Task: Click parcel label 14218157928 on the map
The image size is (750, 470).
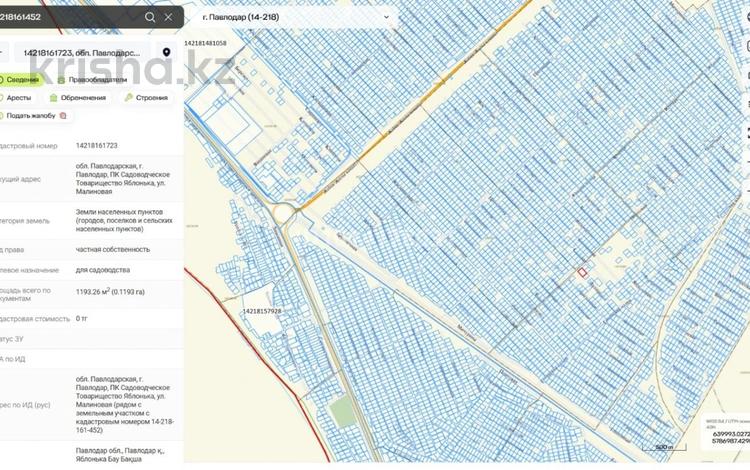Action: (262, 311)
